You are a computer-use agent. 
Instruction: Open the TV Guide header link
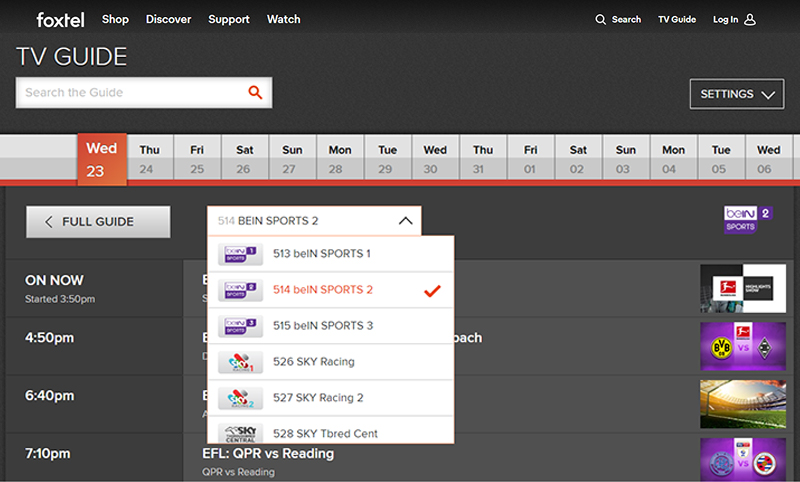677,19
